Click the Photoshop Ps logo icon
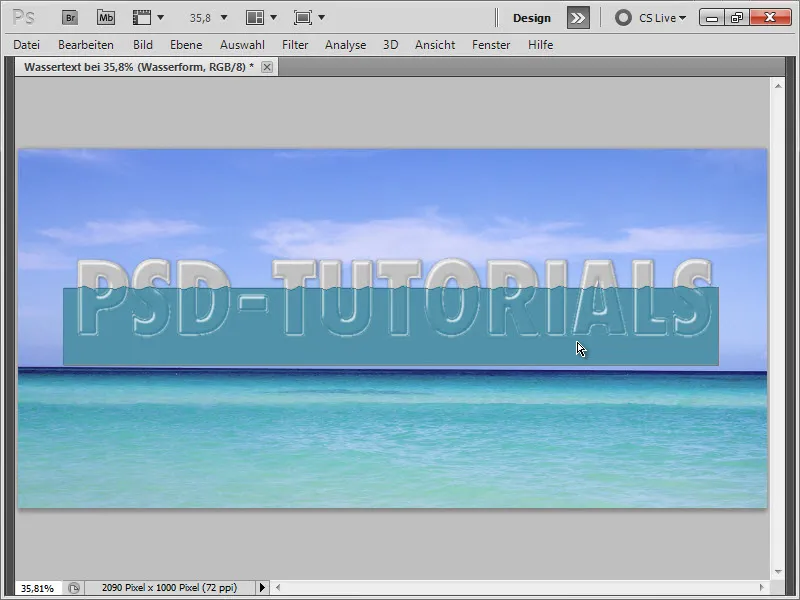 [x=23, y=18]
